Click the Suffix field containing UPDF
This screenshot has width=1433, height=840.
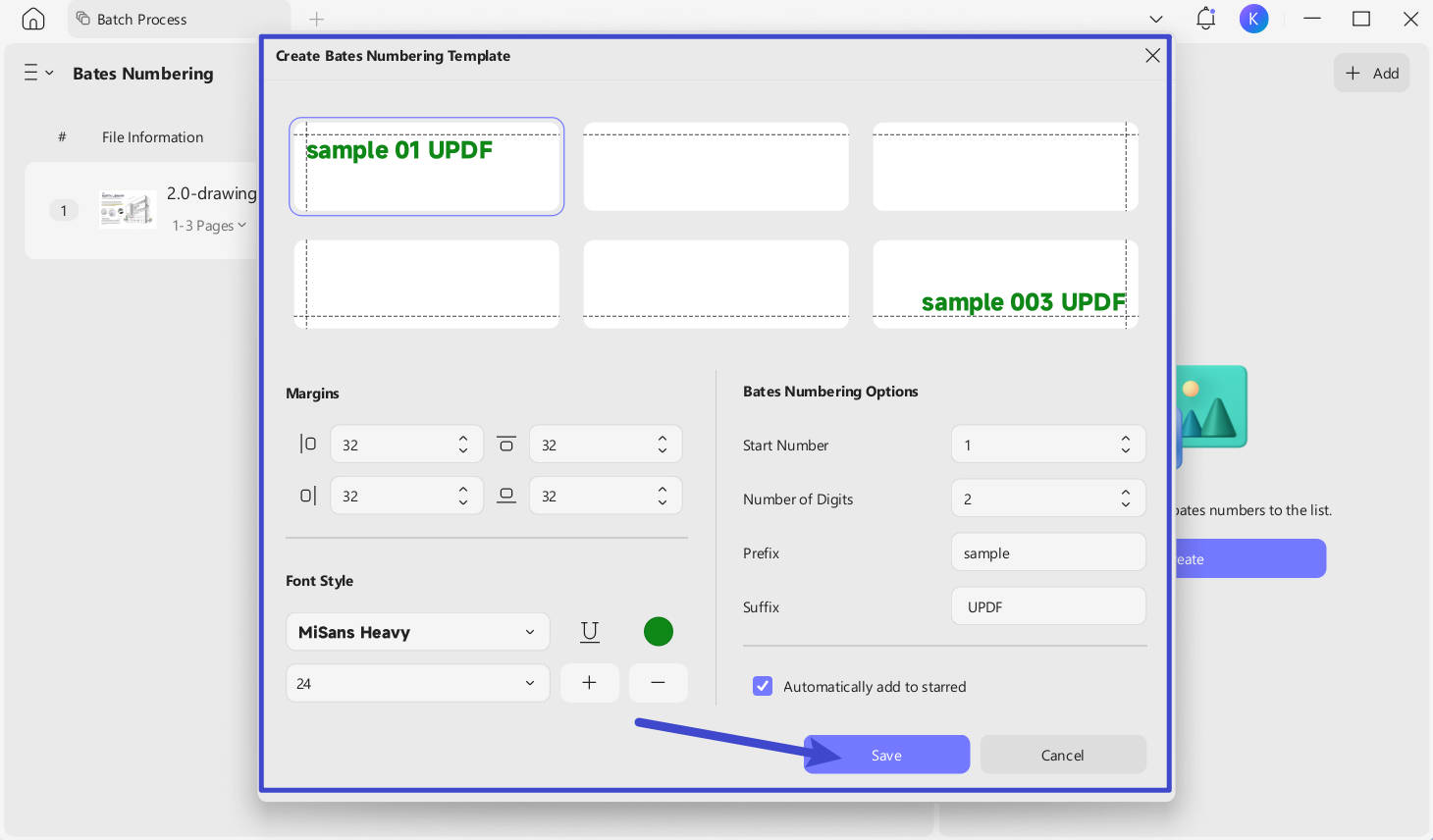(x=1048, y=606)
